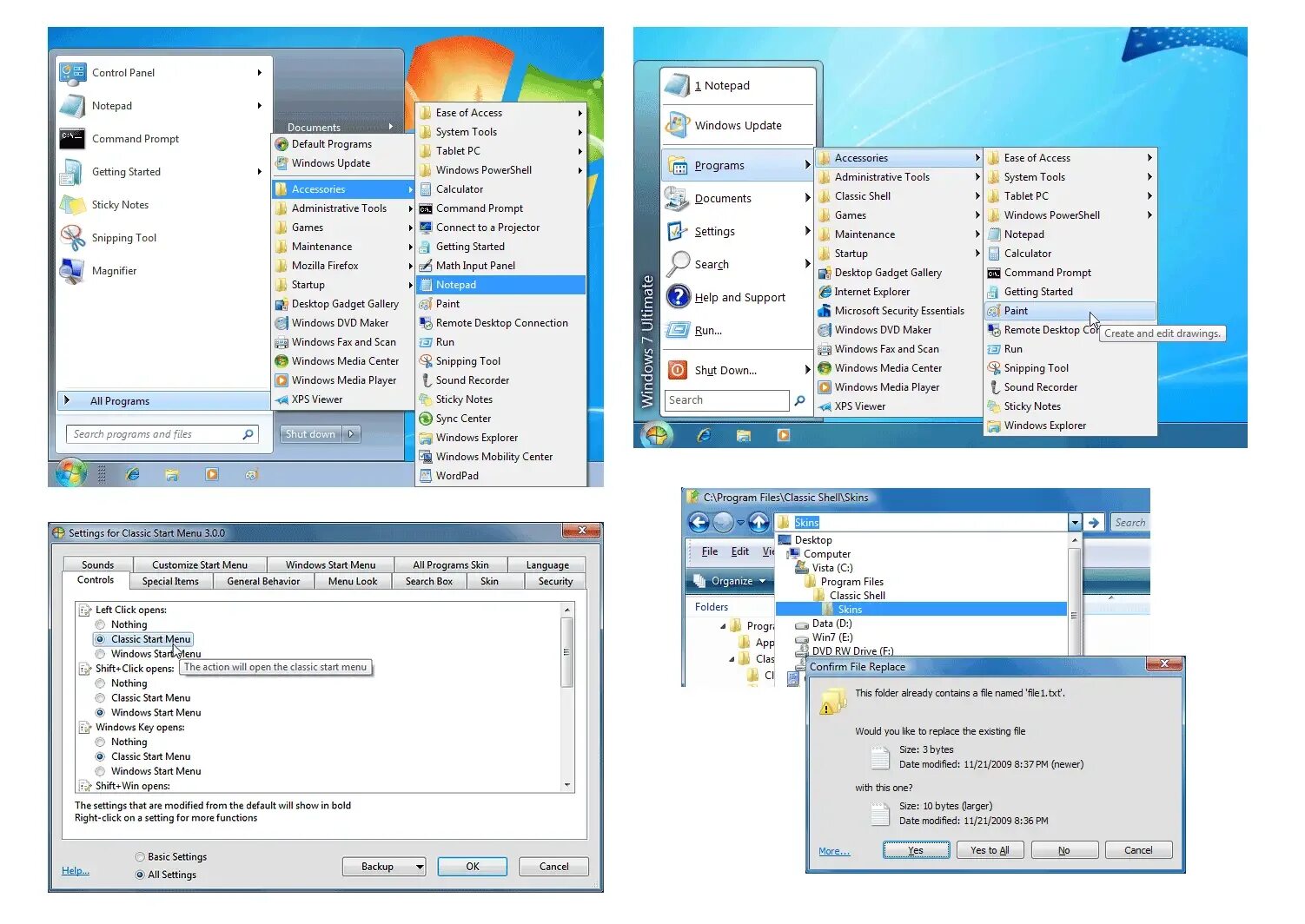Click the Help... link in settings
The width and height of the screenshot is (1305, 924).
point(76,871)
